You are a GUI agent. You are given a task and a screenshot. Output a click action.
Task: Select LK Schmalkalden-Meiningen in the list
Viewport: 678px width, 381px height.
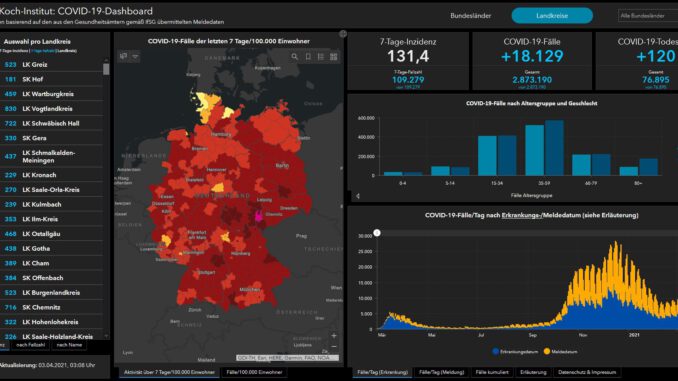[x=51, y=157]
